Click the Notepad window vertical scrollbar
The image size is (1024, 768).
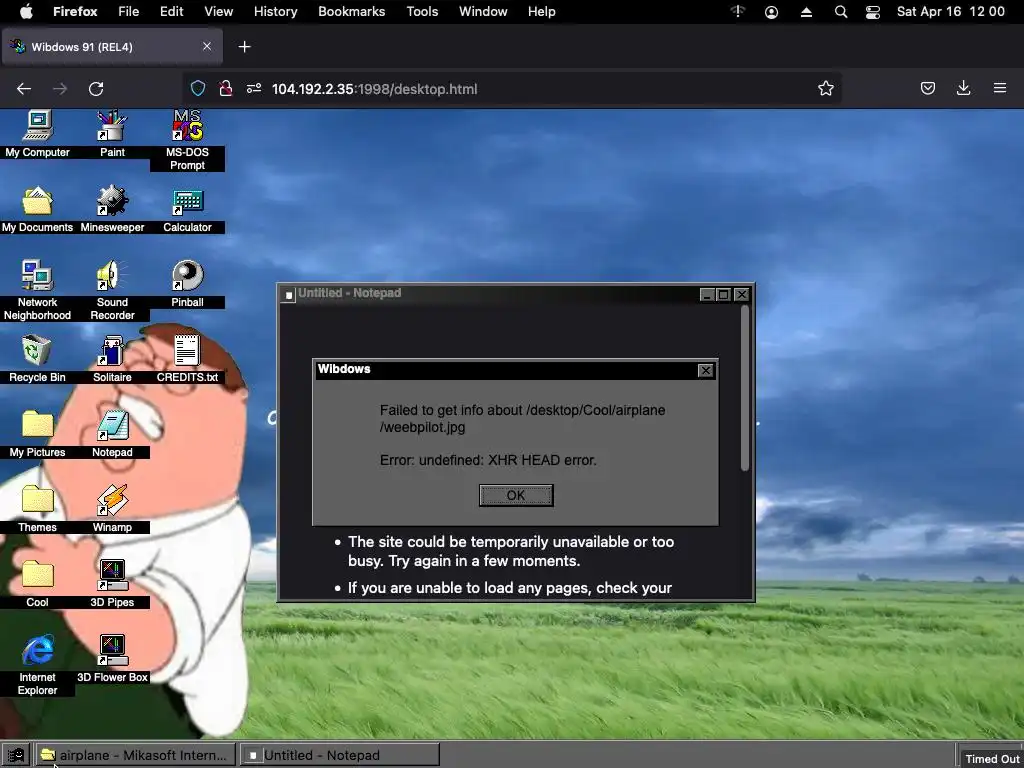[x=745, y=387]
